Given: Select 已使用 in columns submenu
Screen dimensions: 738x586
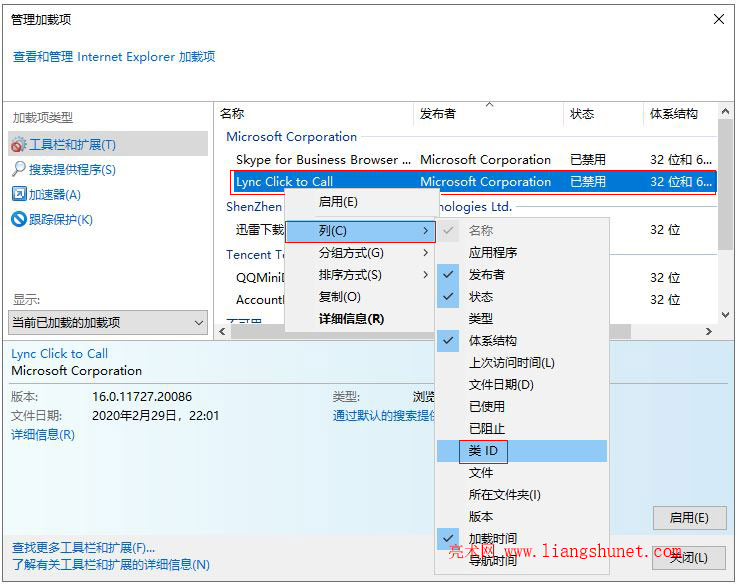Looking at the screenshot, I should click(522, 407).
